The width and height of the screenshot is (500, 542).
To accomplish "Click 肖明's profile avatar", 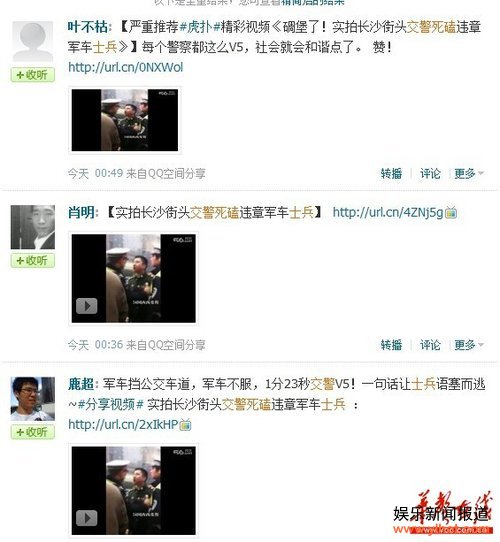I will pyautogui.click(x=33, y=227).
